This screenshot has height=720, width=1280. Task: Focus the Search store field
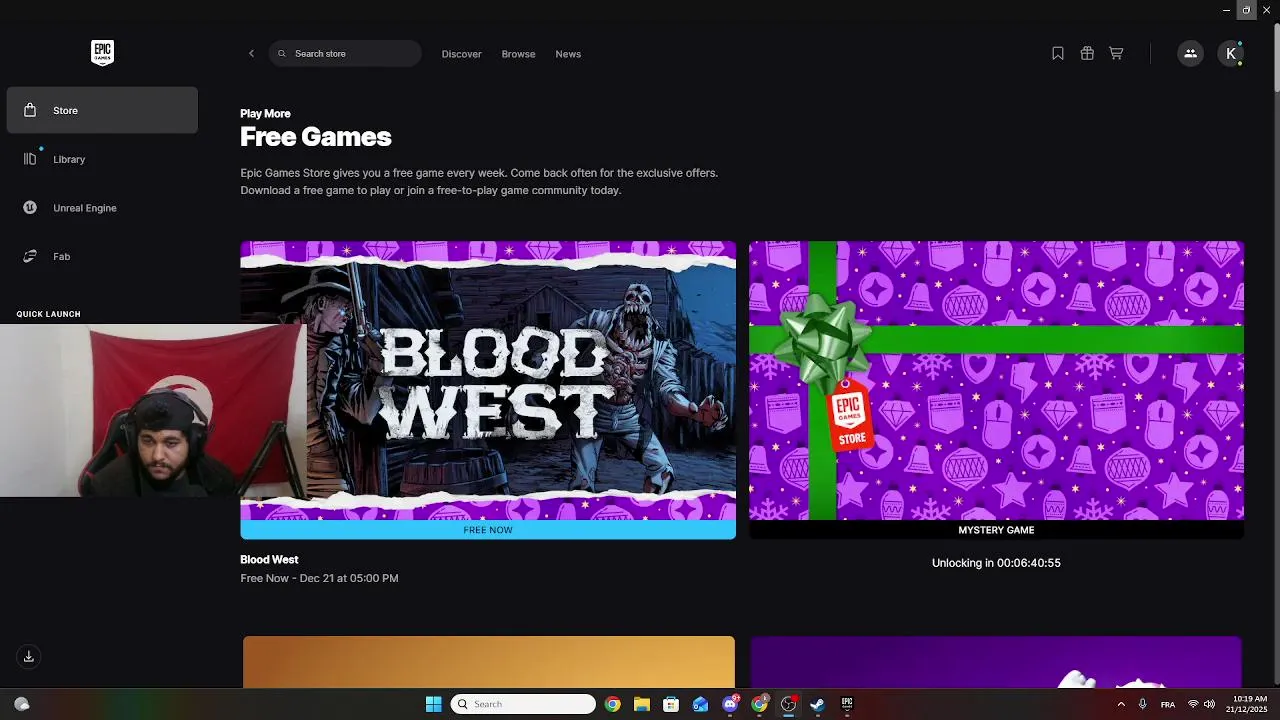point(345,54)
